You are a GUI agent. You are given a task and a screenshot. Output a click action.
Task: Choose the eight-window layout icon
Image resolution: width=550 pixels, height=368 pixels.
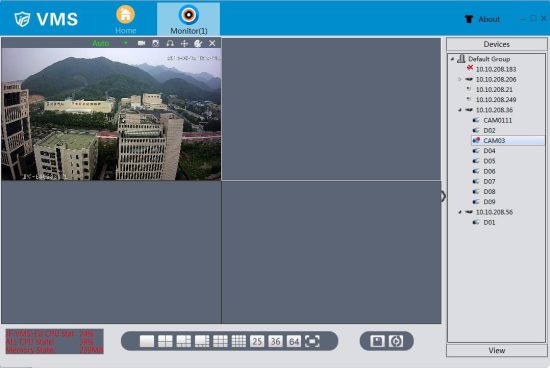pyautogui.click(x=202, y=341)
